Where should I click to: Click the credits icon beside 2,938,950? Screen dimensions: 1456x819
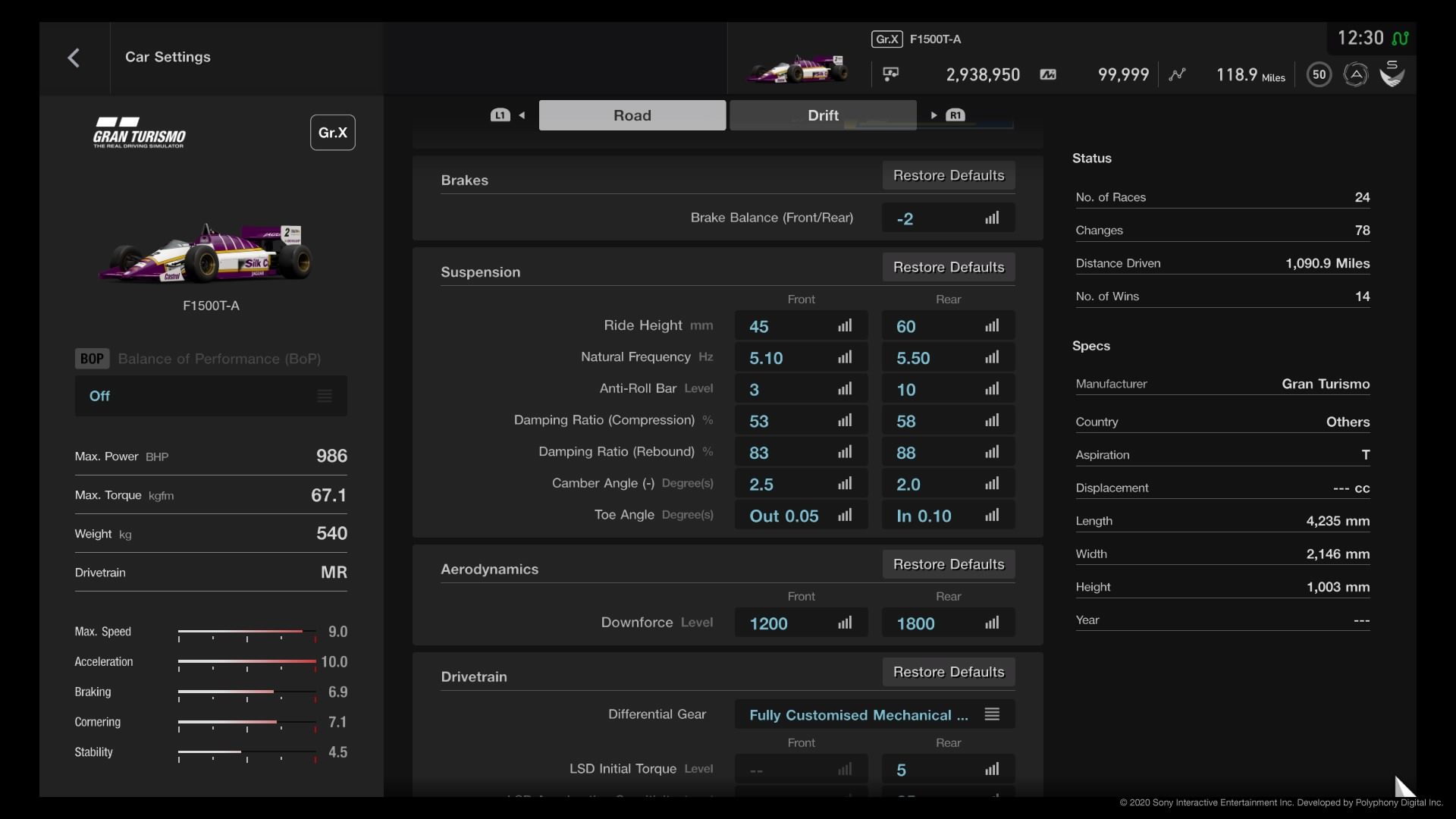point(891,74)
